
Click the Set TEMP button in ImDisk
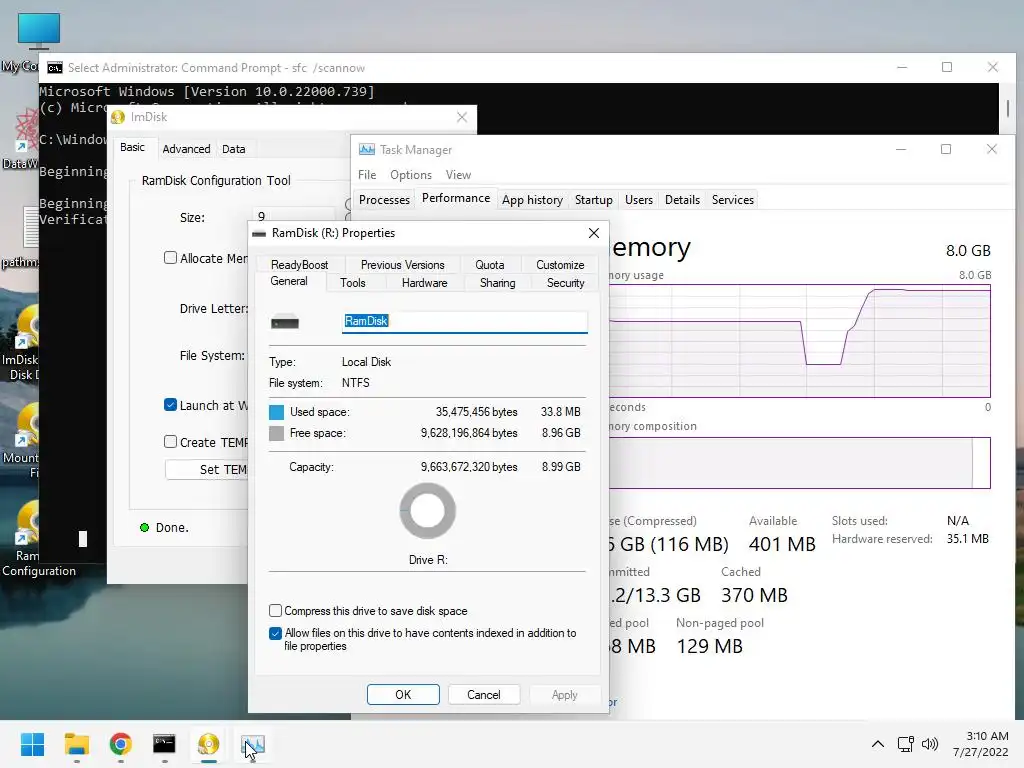(208, 470)
